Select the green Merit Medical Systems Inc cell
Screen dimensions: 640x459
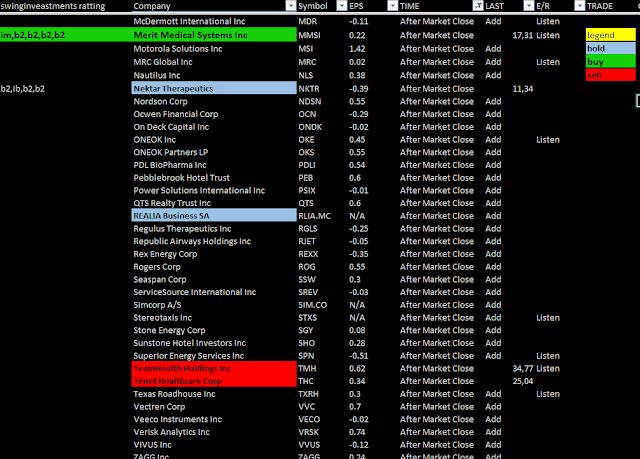pyautogui.click(x=214, y=35)
